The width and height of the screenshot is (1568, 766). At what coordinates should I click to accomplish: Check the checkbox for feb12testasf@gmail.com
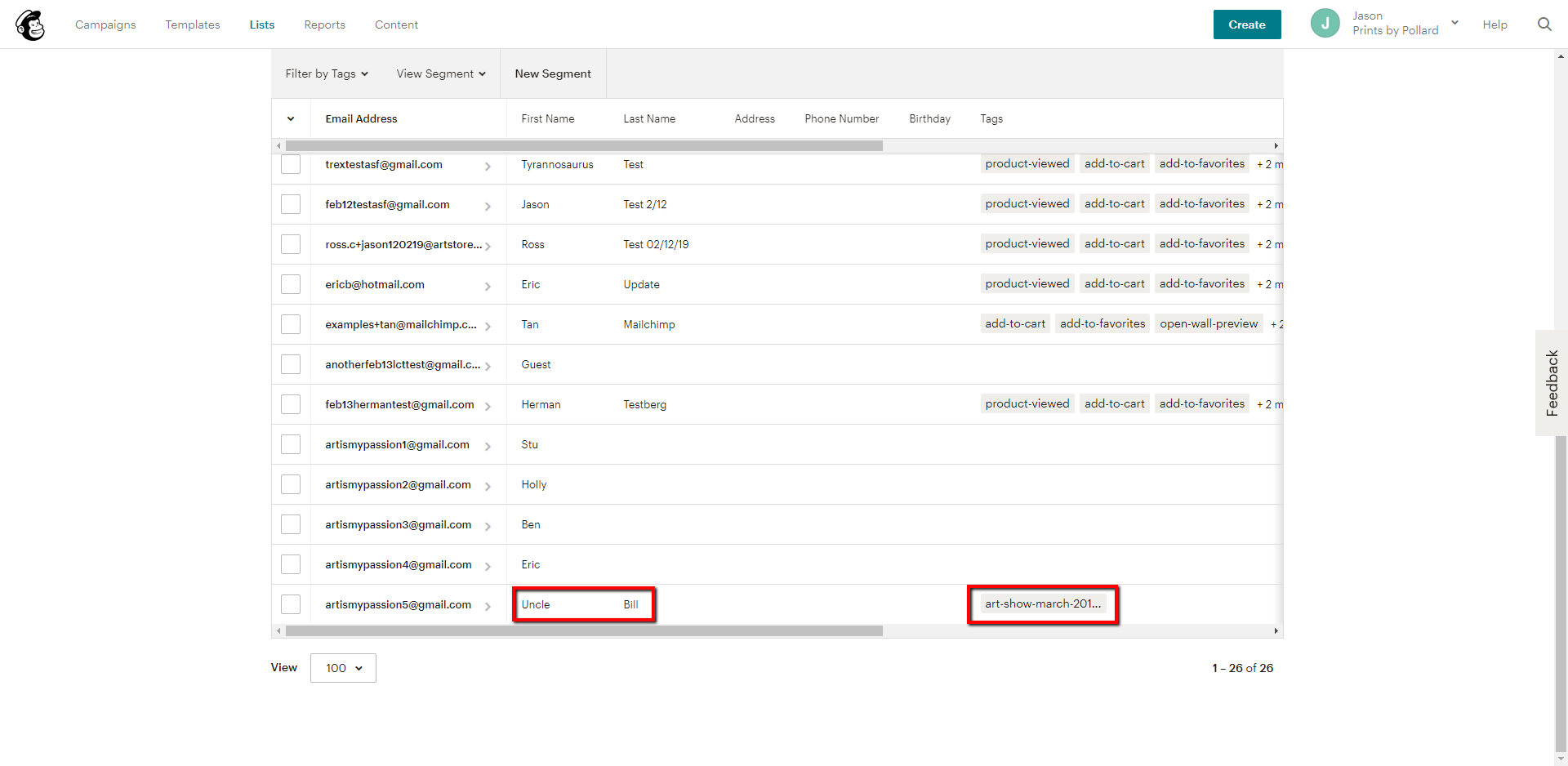point(291,204)
